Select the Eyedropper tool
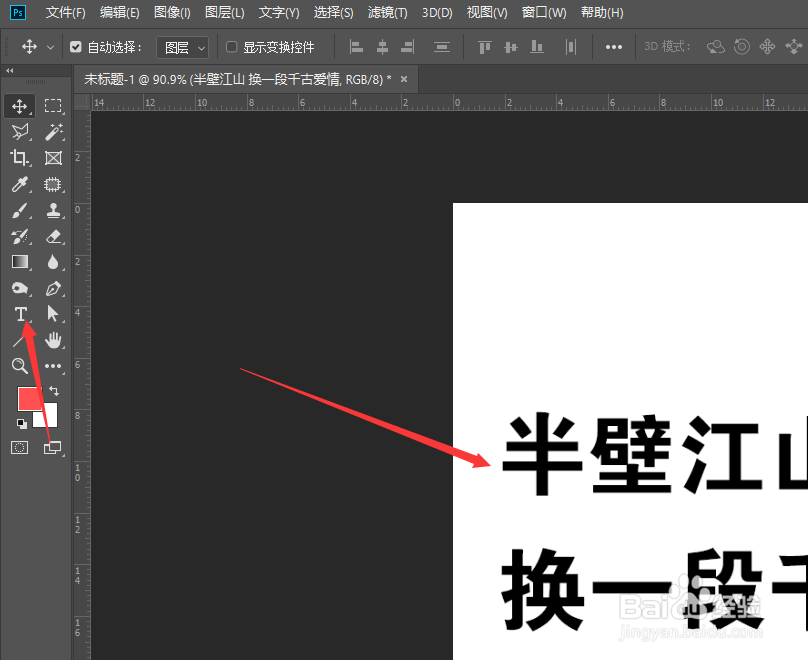808x660 pixels. click(20, 184)
